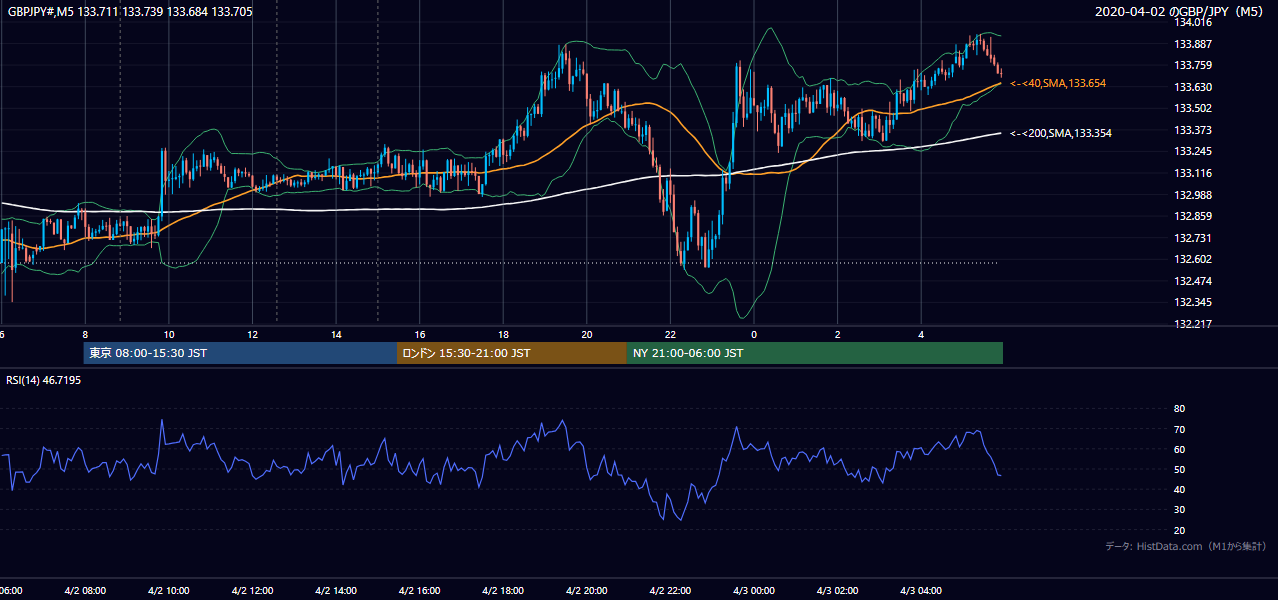
Task: Click the RSI 80 level label
Action: click(1179, 409)
